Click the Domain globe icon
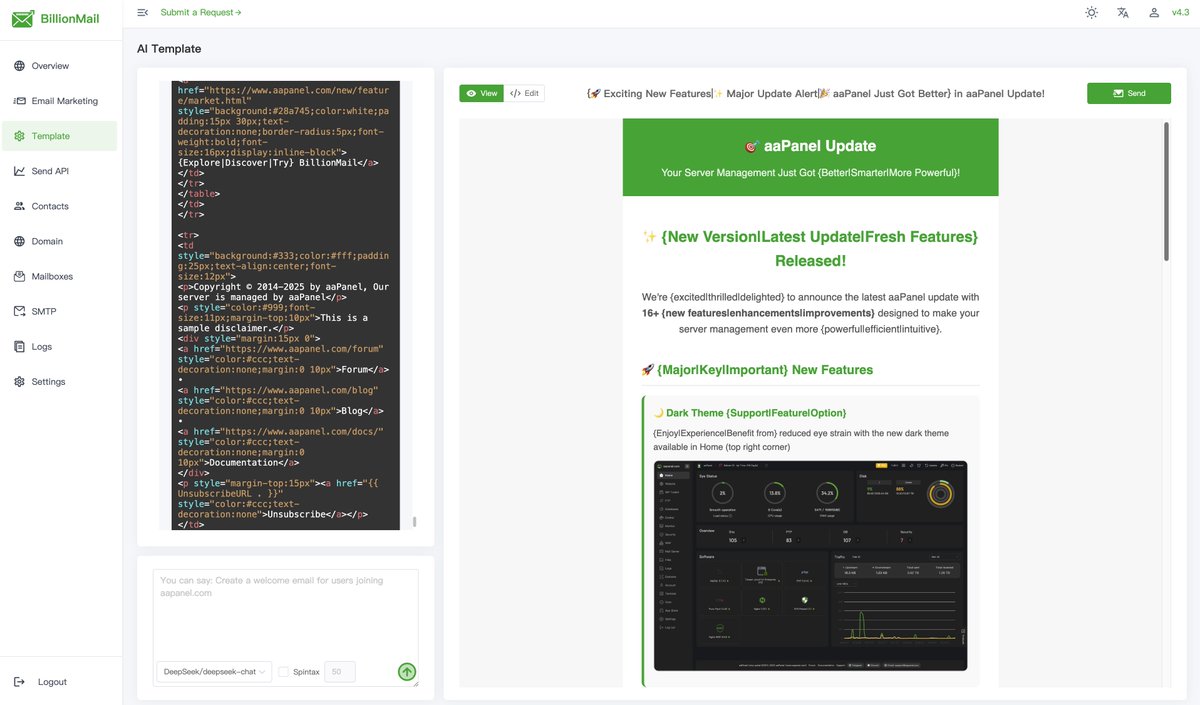This screenshot has width=1200, height=705. coord(20,241)
